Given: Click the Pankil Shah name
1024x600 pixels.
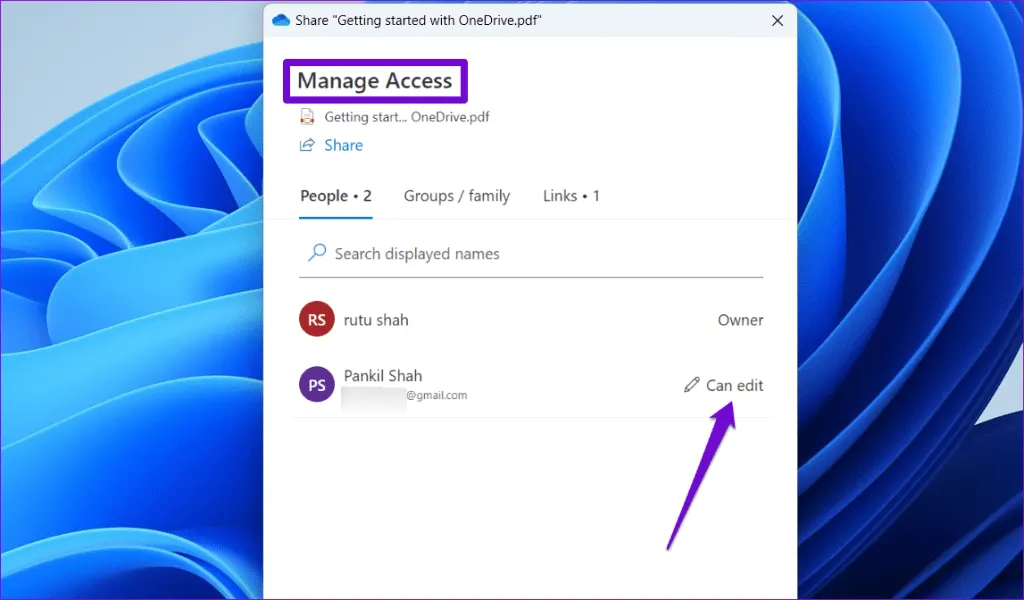Looking at the screenshot, I should pos(383,376).
